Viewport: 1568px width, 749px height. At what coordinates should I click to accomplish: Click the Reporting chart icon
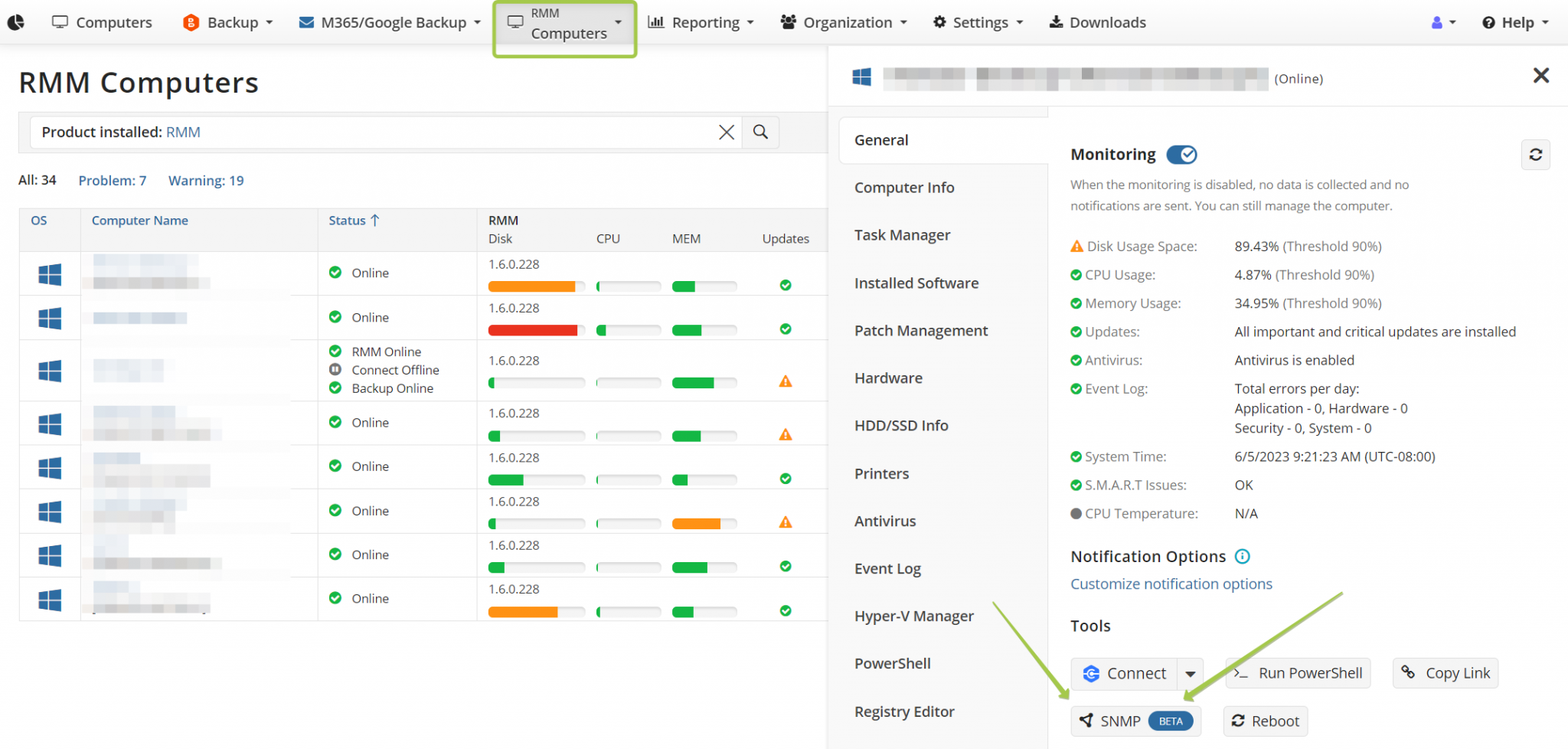pos(655,22)
